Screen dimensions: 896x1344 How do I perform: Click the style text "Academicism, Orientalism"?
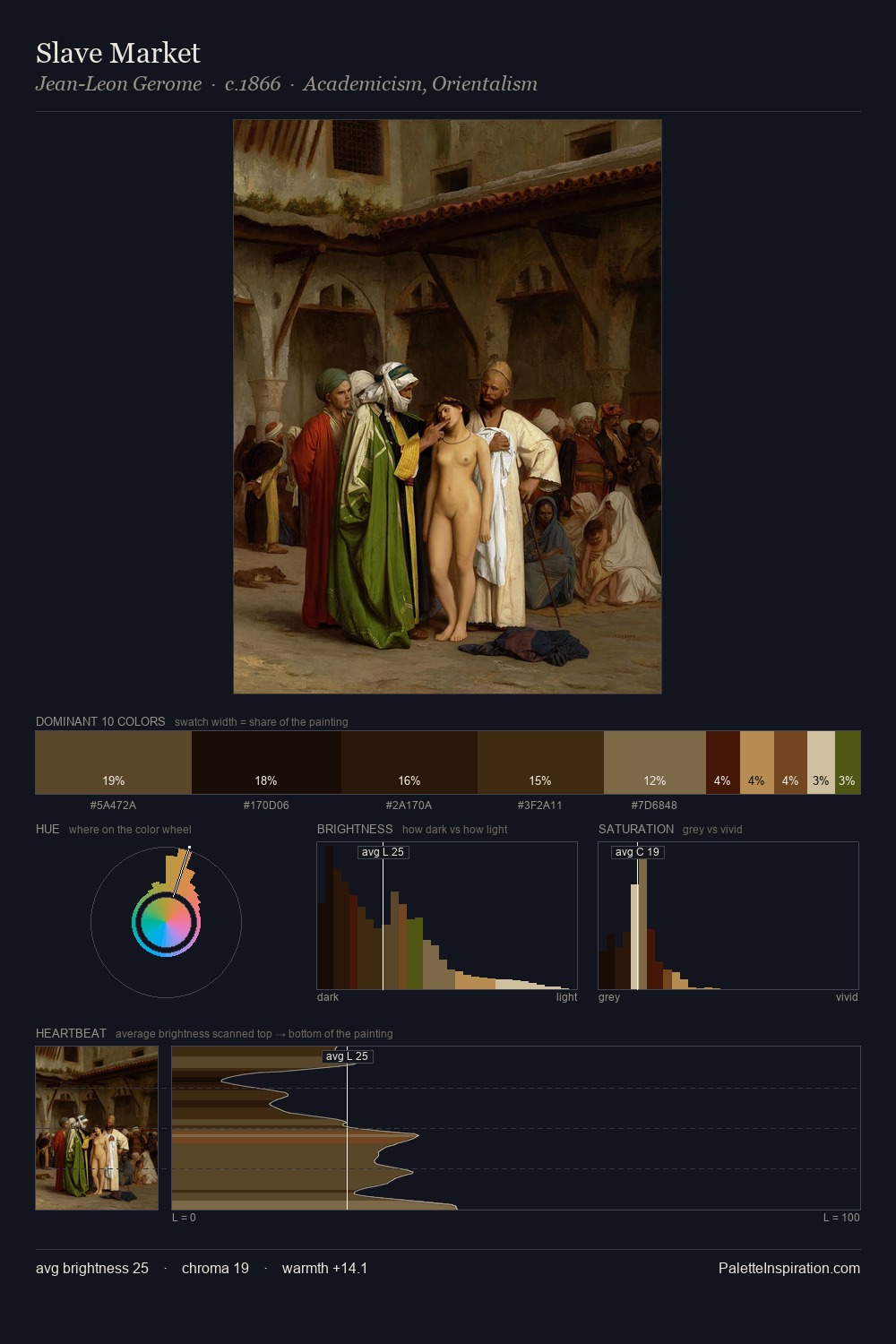[x=420, y=83]
